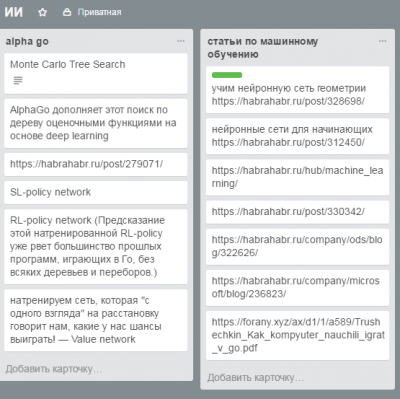400x399 pixels.
Task: Open habrahabr post 330342 card
Action: [297, 212]
